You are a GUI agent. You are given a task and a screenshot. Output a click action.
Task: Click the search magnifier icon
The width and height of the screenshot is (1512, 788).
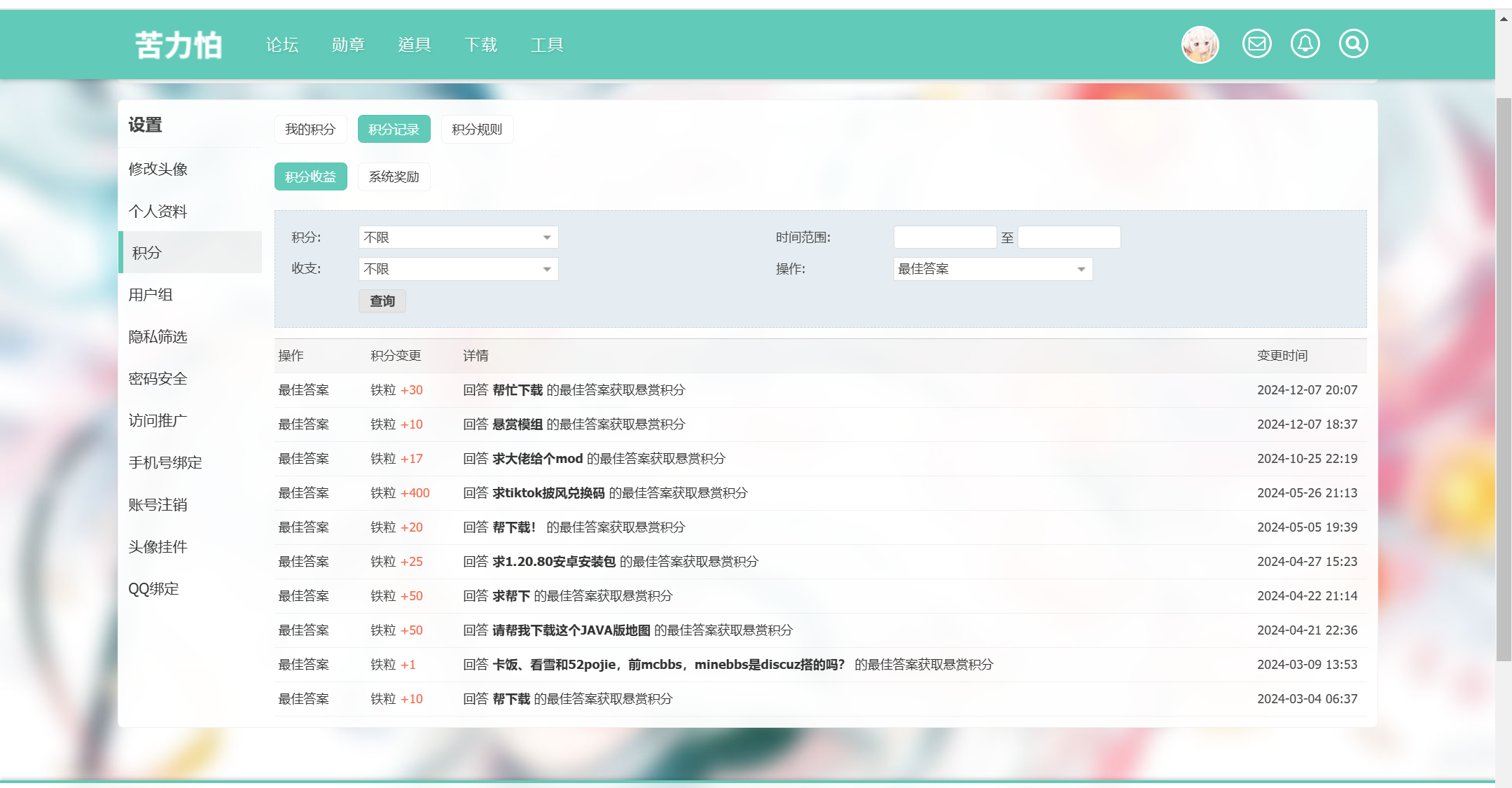click(1353, 43)
